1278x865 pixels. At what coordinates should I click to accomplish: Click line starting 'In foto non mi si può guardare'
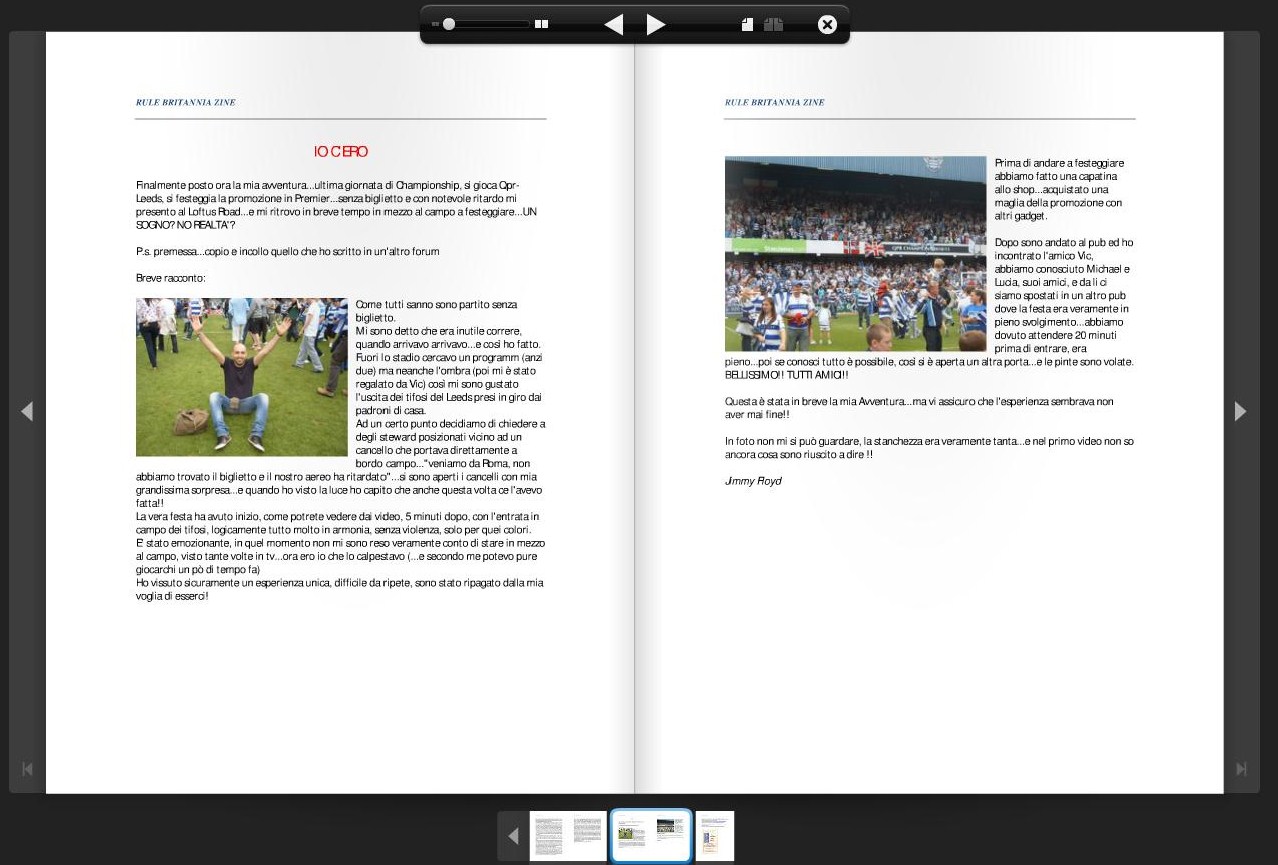tap(930, 441)
